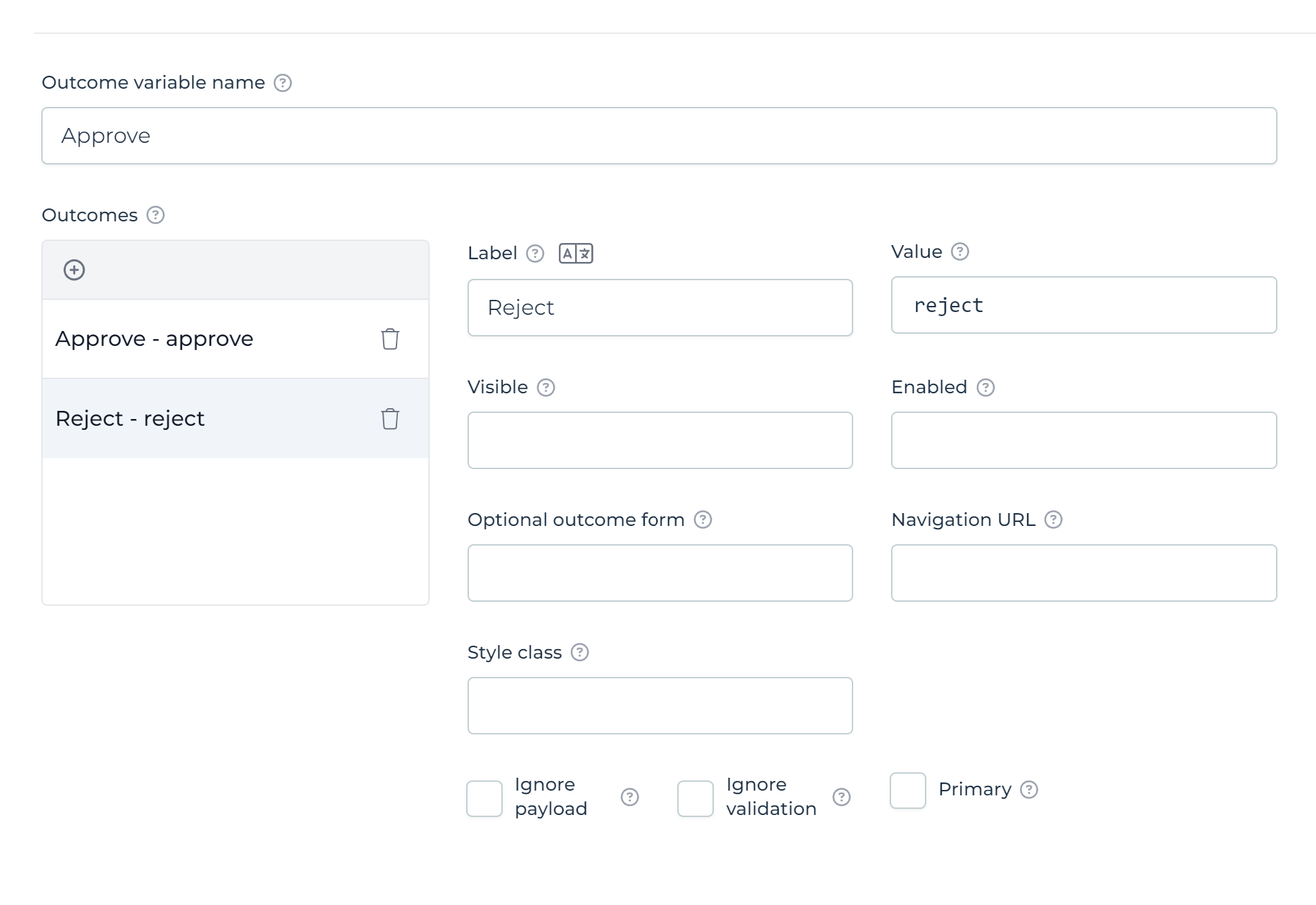This screenshot has width=1316, height=905.
Task: Check the Ignore payload checkbox
Action: 484,799
